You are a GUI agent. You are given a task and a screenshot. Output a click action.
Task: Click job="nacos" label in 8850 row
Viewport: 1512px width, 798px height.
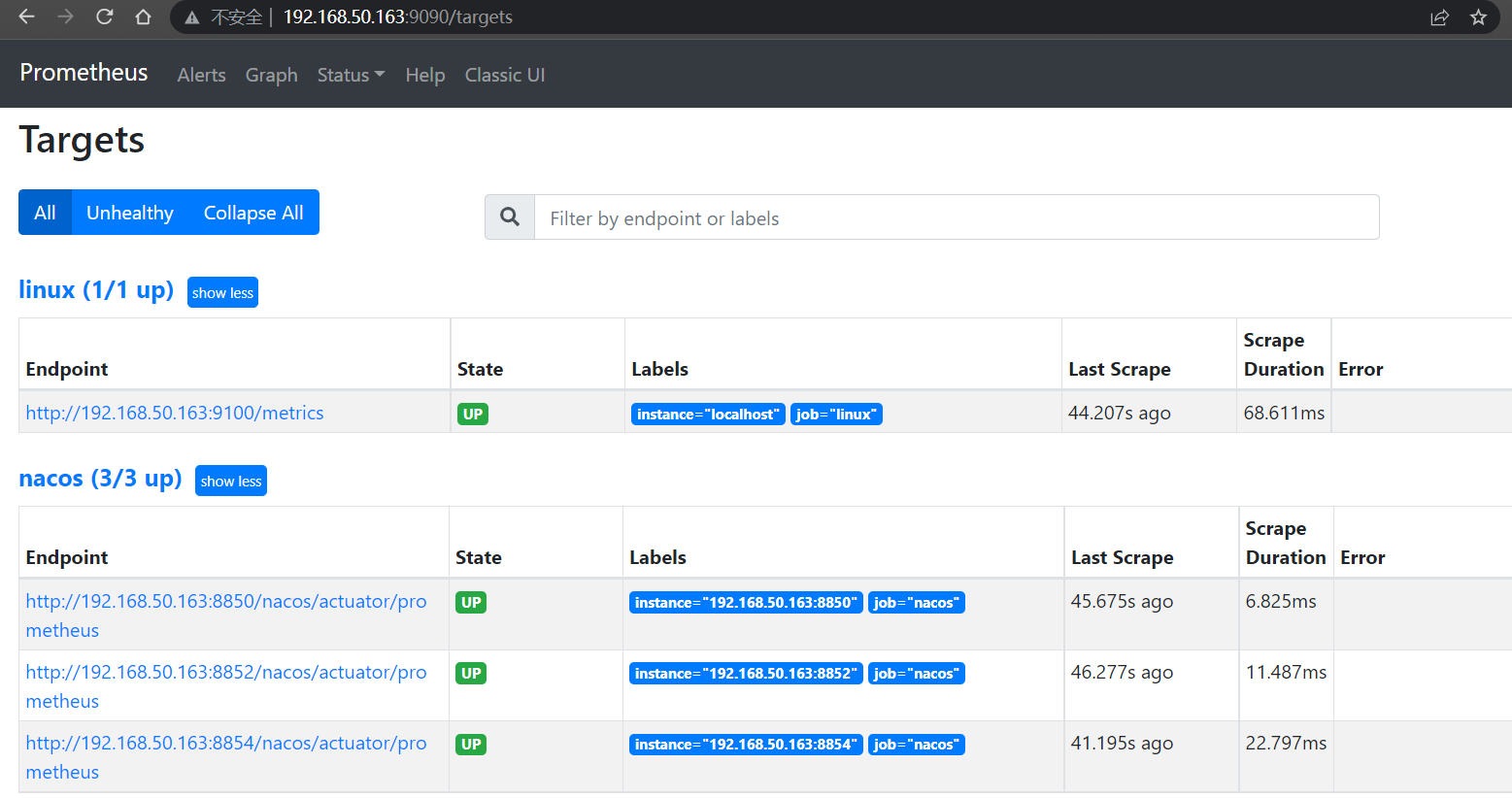(x=917, y=602)
